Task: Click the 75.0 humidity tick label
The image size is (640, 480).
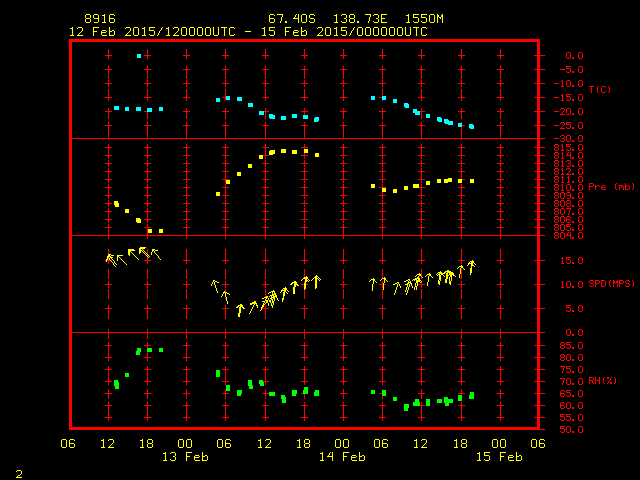Action: (571, 370)
